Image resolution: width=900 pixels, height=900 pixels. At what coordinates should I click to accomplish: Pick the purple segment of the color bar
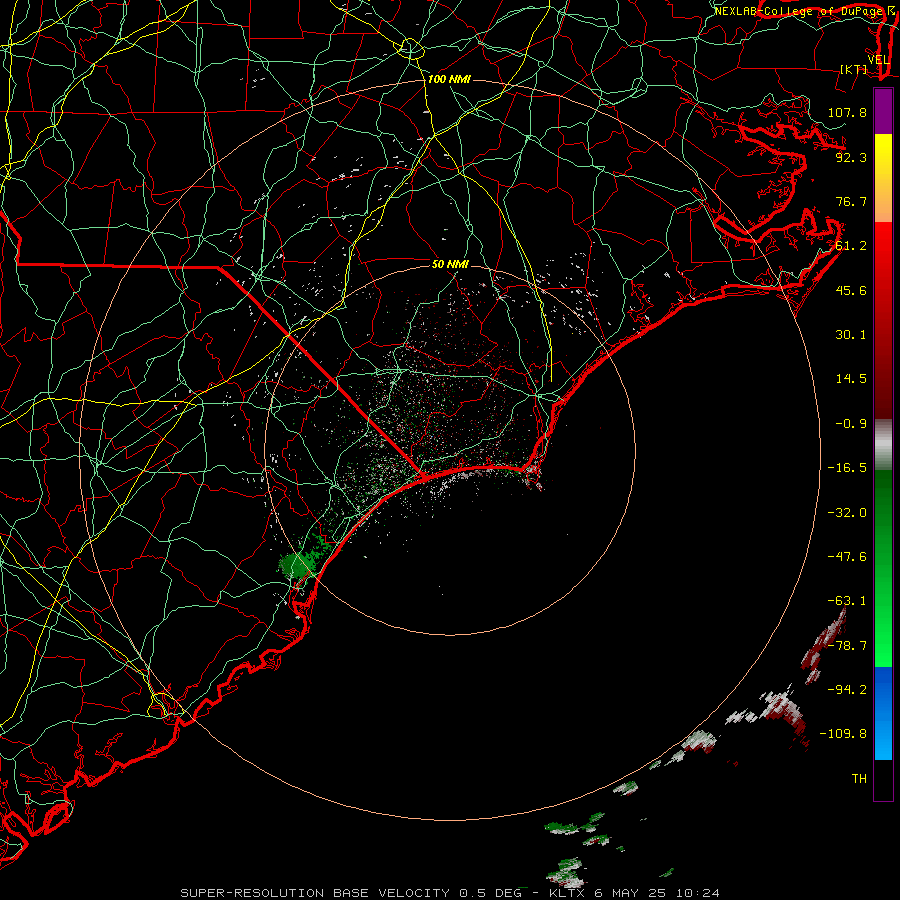(x=883, y=111)
